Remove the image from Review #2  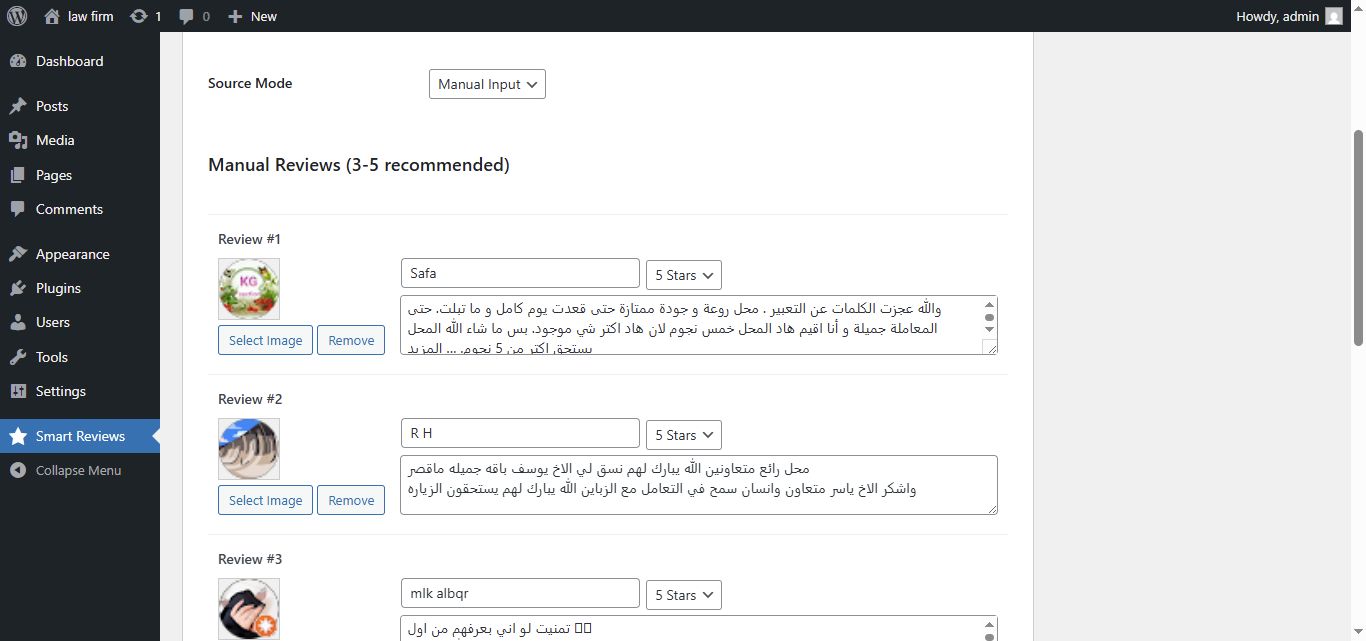pyautogui.click(x=351, y=500)
